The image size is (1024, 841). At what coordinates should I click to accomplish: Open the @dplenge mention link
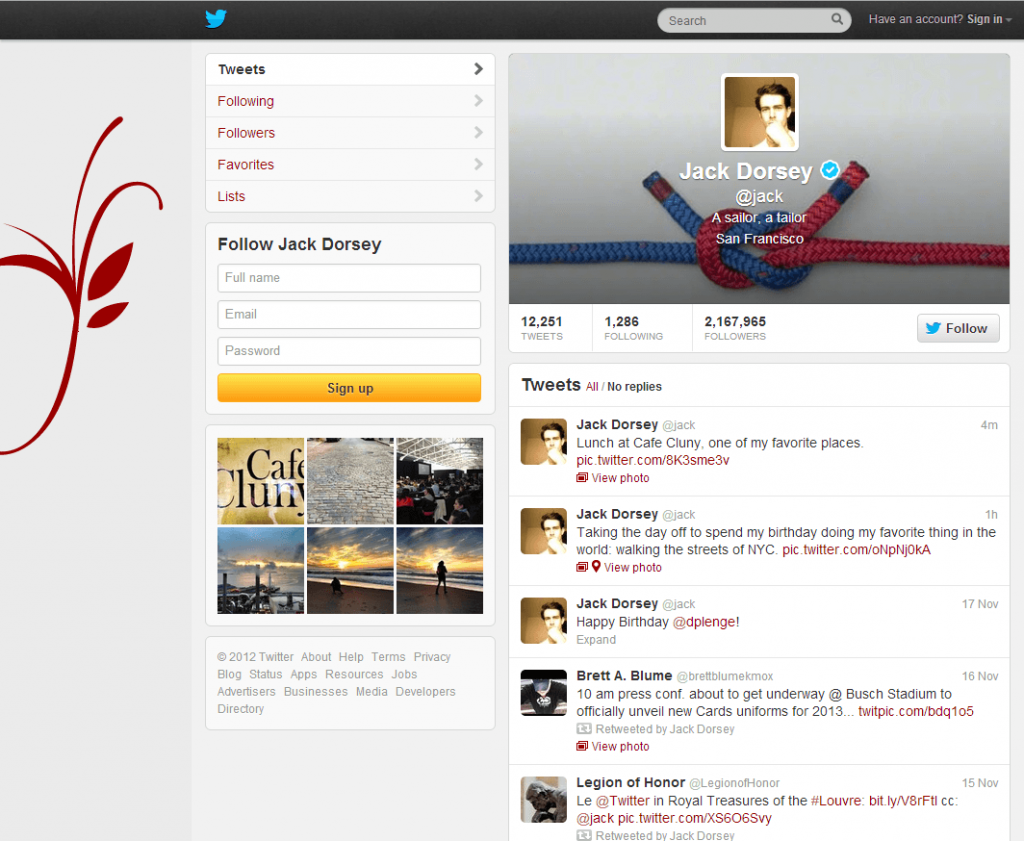[704, 622]
